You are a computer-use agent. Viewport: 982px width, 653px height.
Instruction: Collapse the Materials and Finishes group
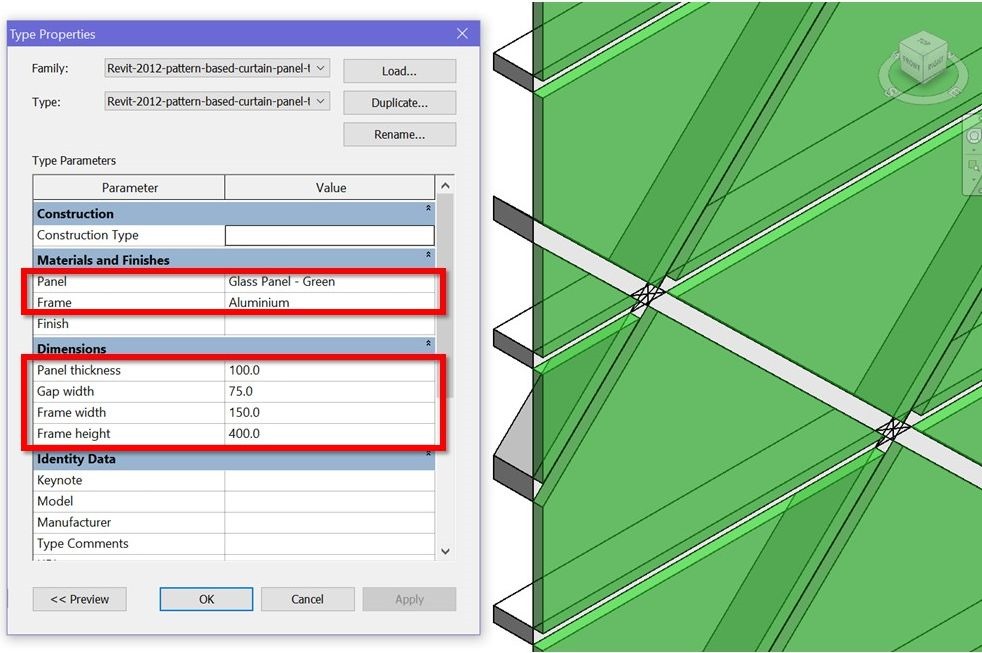[428, 254]
